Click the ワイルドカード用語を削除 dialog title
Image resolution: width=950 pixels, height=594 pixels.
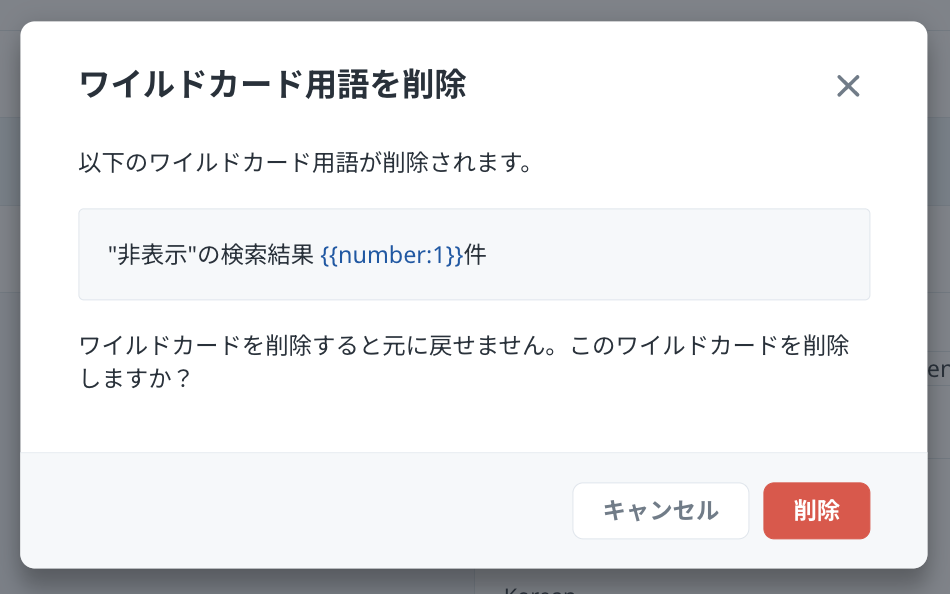click(x=272, y=85)
